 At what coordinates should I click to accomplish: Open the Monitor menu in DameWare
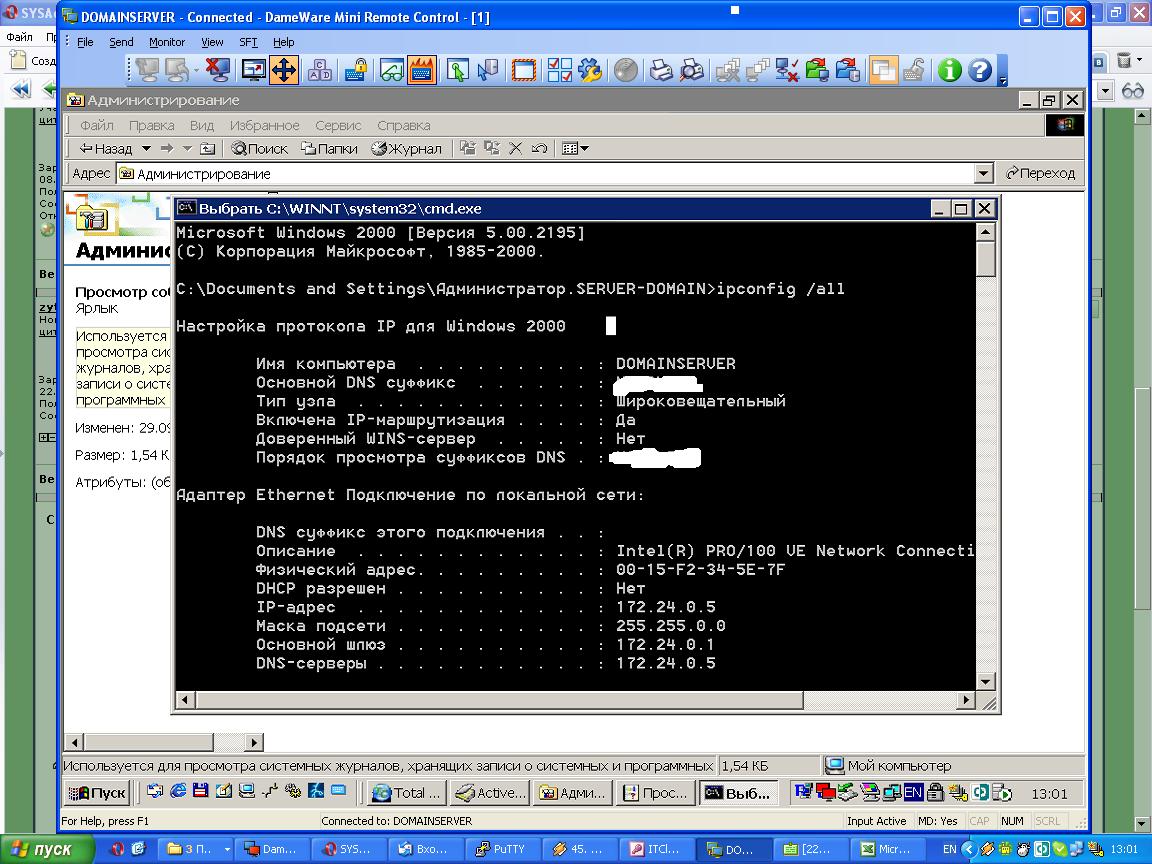[x=167, y=42]
